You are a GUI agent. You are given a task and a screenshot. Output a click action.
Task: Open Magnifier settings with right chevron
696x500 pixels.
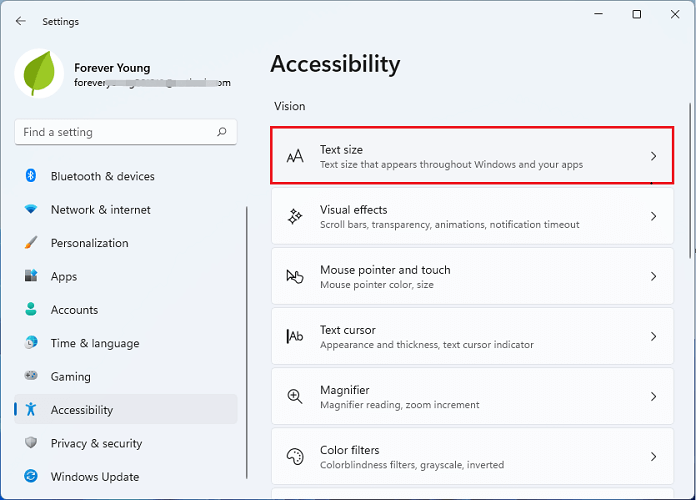pyautogui.click(x=653, y=396)
